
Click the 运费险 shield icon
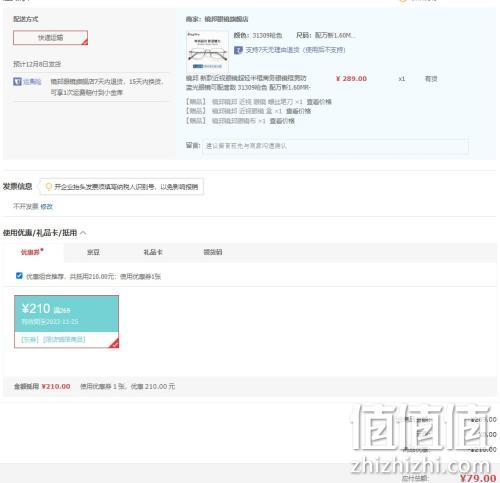point(17,81)
